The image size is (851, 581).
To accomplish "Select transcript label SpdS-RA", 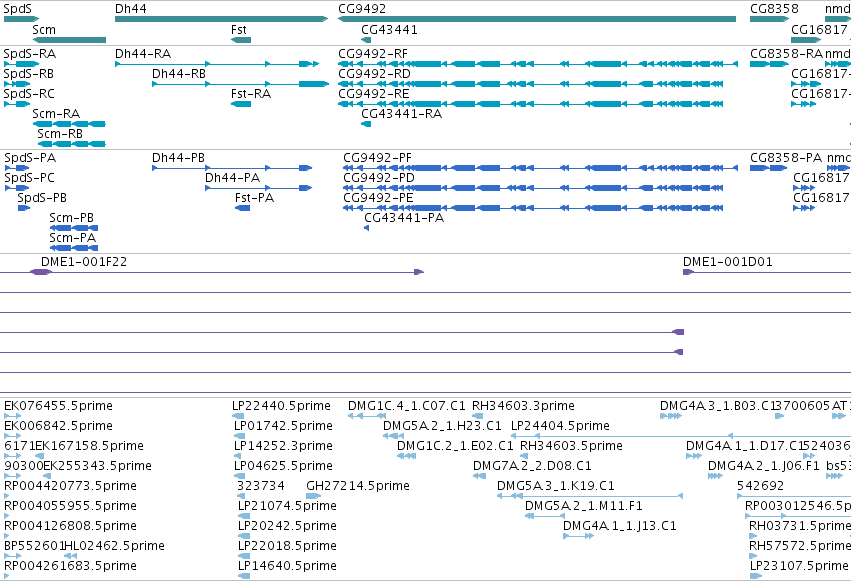I will [29, 54].
